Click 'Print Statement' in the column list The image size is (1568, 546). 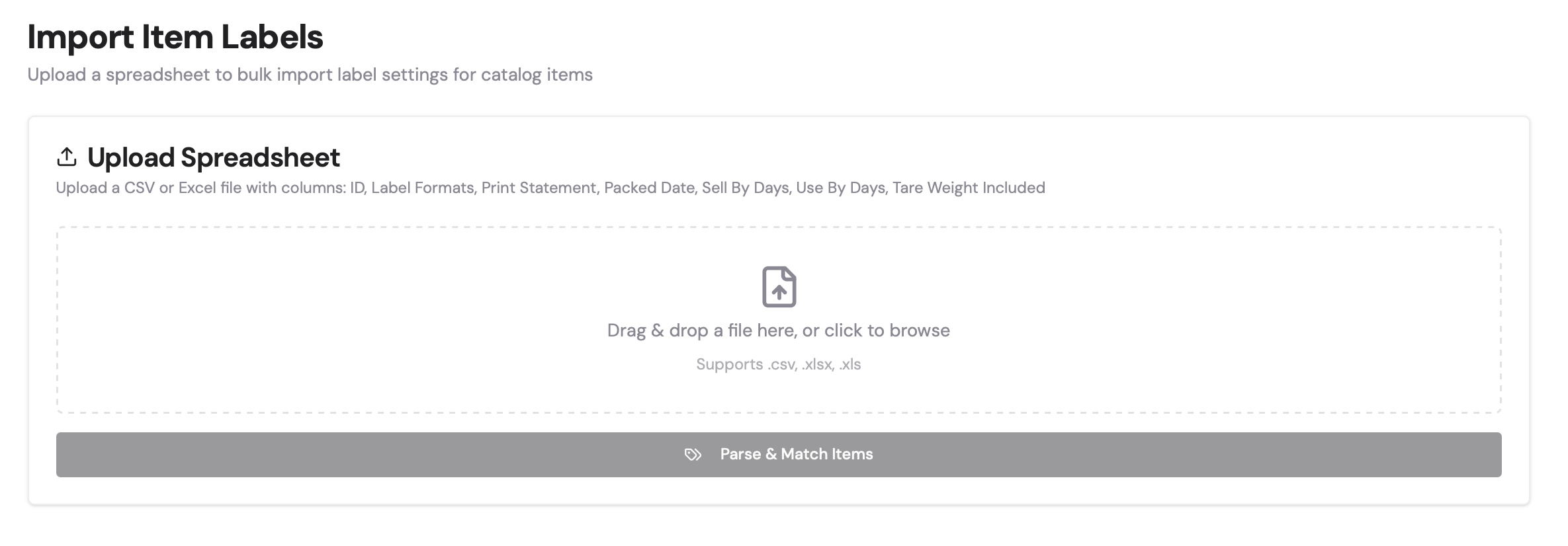[x=539, y=188]
